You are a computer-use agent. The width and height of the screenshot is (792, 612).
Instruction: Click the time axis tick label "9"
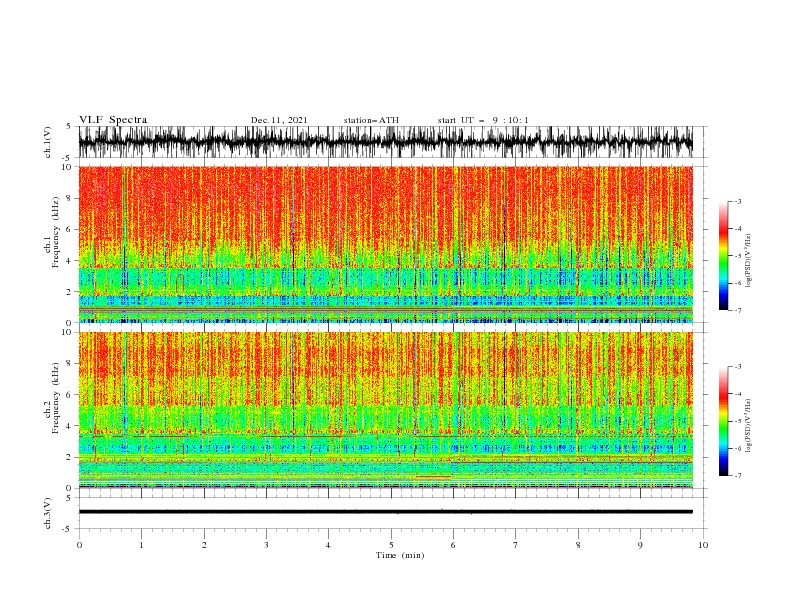coord(640,545)
